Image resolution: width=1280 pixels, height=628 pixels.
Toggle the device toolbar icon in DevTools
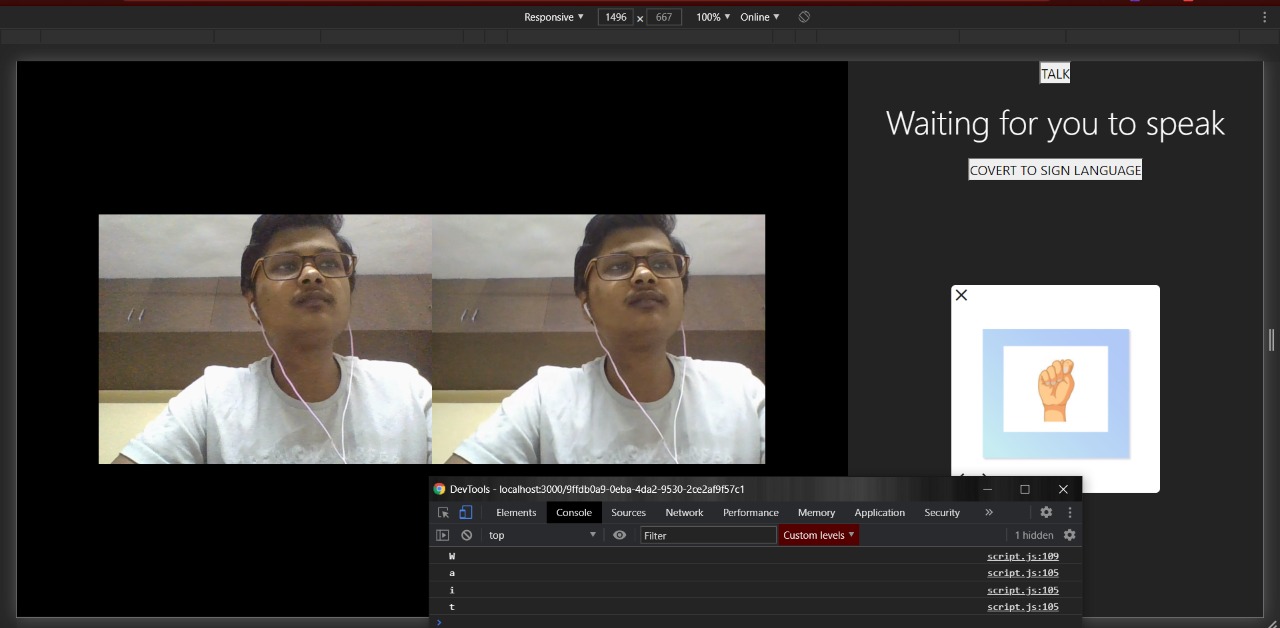click(x=465, y=512)
